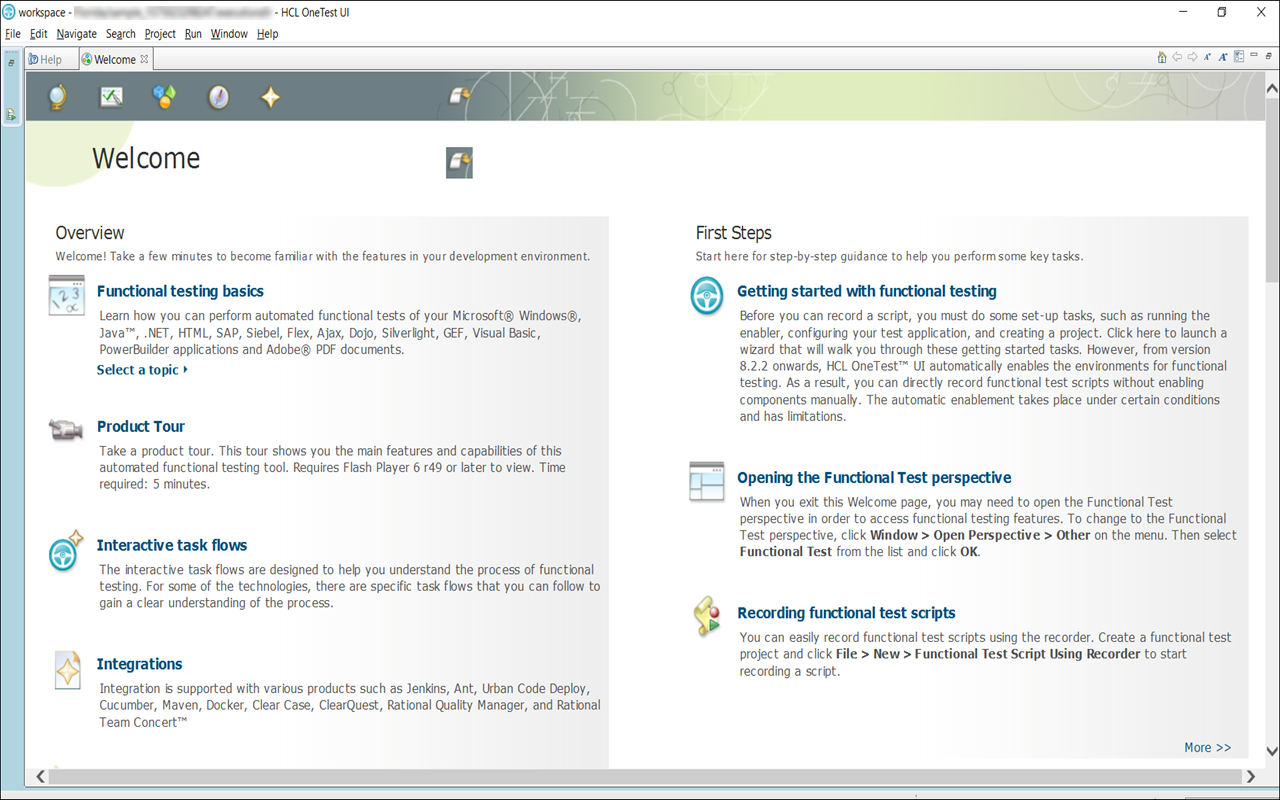Click Recording functional test scripts icon
The height and width of the screenshot is (800, 1280).
pos(707,616)
